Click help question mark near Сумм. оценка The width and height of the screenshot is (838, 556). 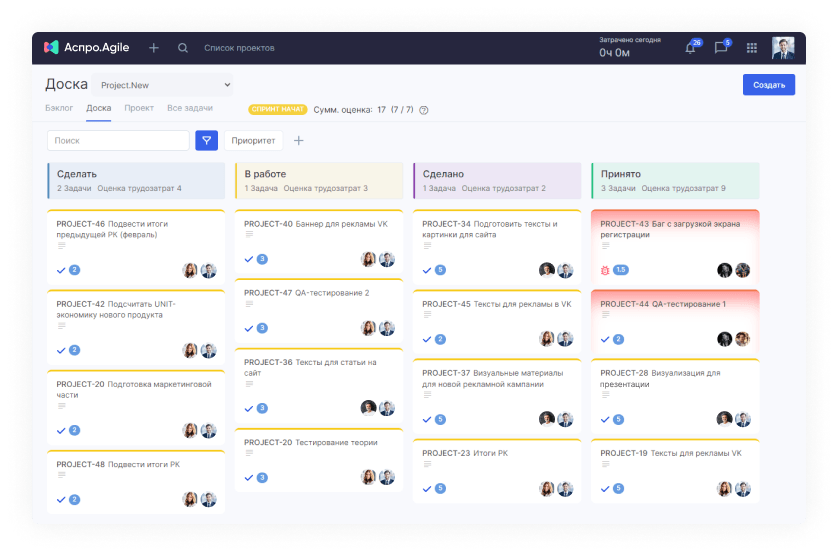point(424,110)
